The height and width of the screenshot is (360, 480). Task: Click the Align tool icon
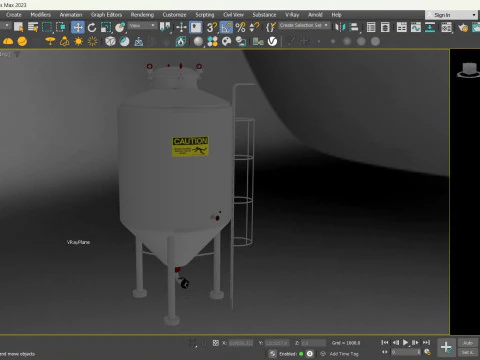354,27
